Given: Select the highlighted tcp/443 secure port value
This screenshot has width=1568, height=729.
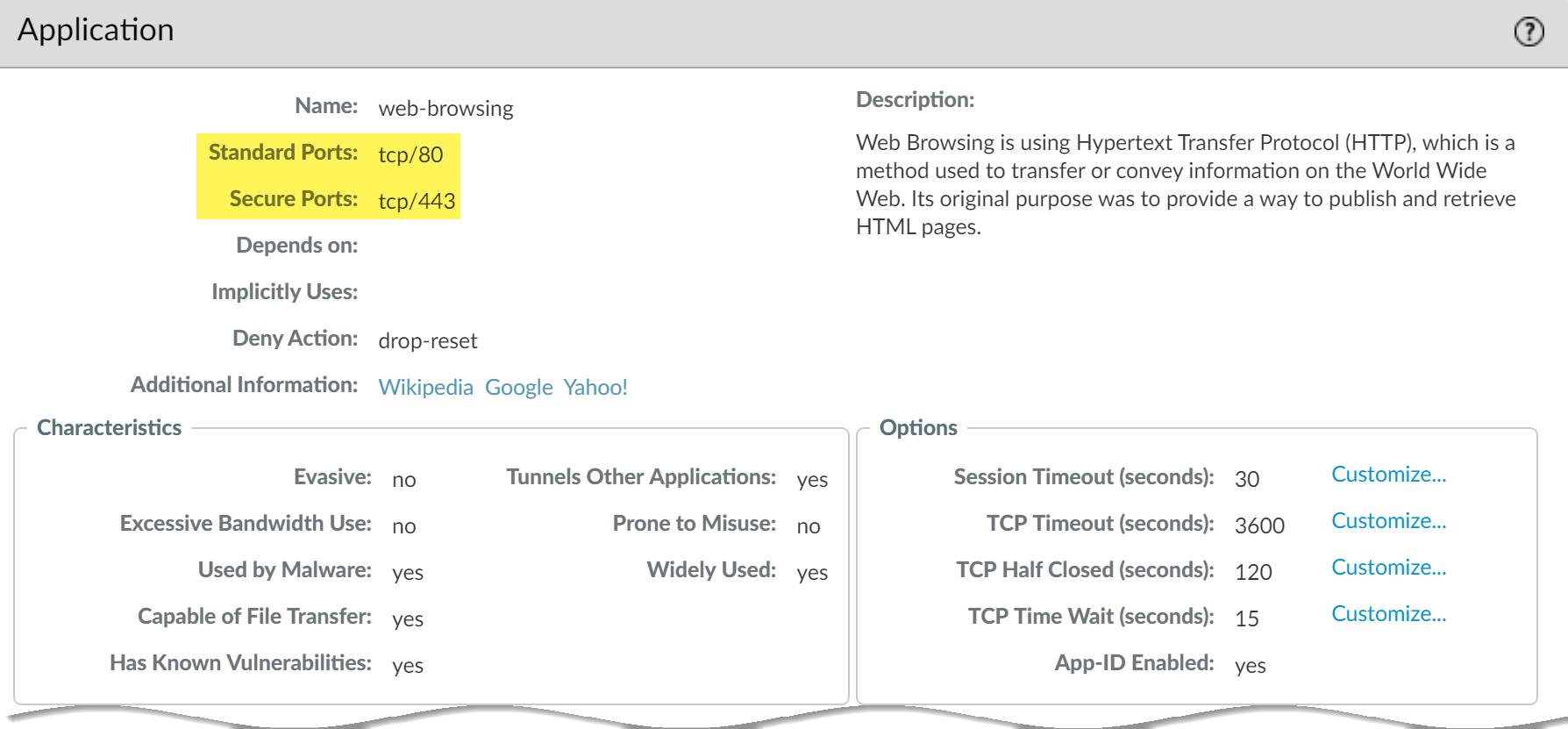Looking at the screenshot, I should [417, 202].
